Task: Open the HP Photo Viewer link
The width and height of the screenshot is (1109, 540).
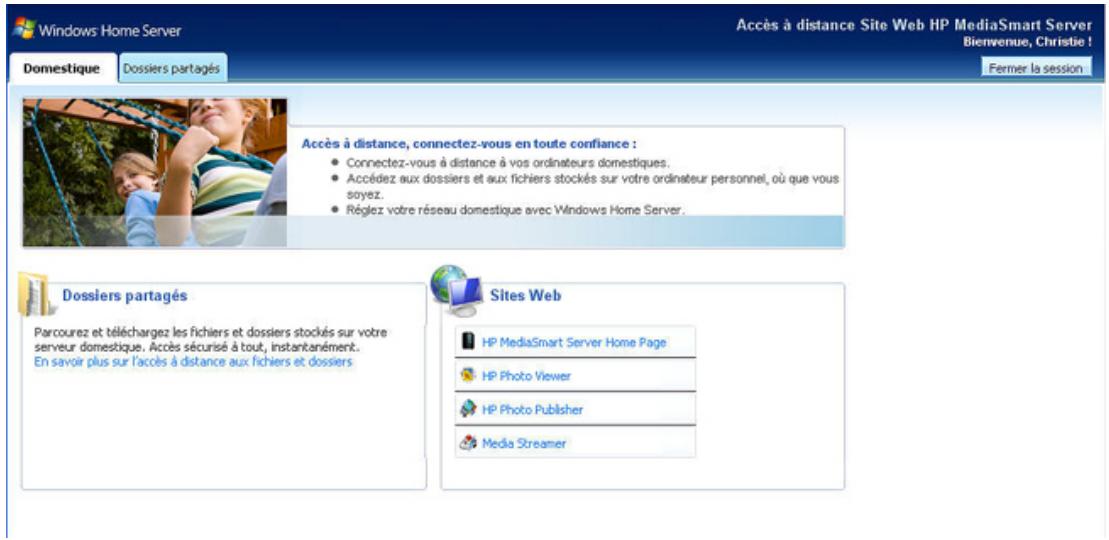Action: click(526, 377)
